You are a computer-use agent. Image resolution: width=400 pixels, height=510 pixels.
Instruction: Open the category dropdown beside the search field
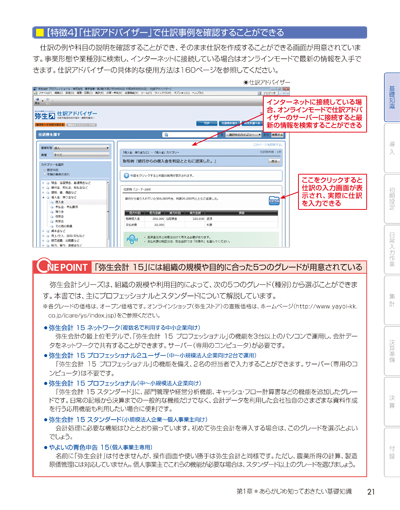click(244, 135)
